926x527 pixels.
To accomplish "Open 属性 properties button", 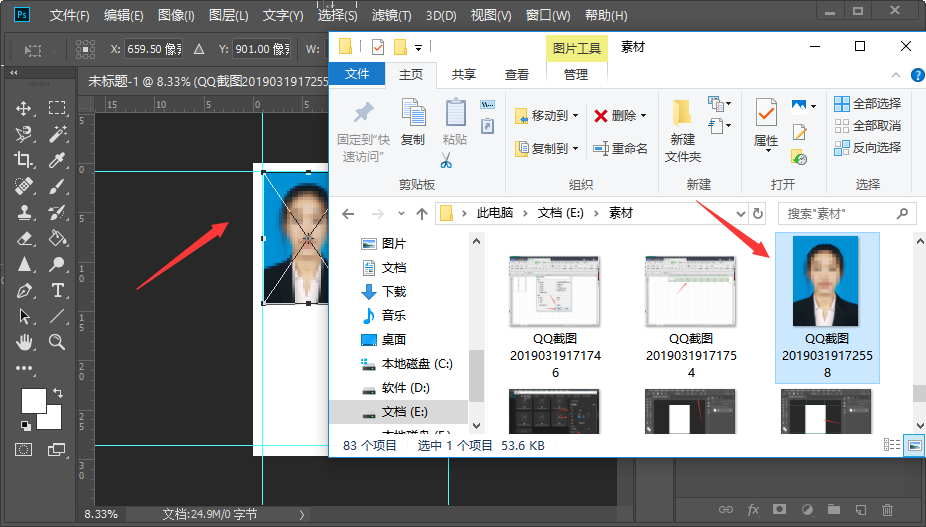I will pos(766,125).
